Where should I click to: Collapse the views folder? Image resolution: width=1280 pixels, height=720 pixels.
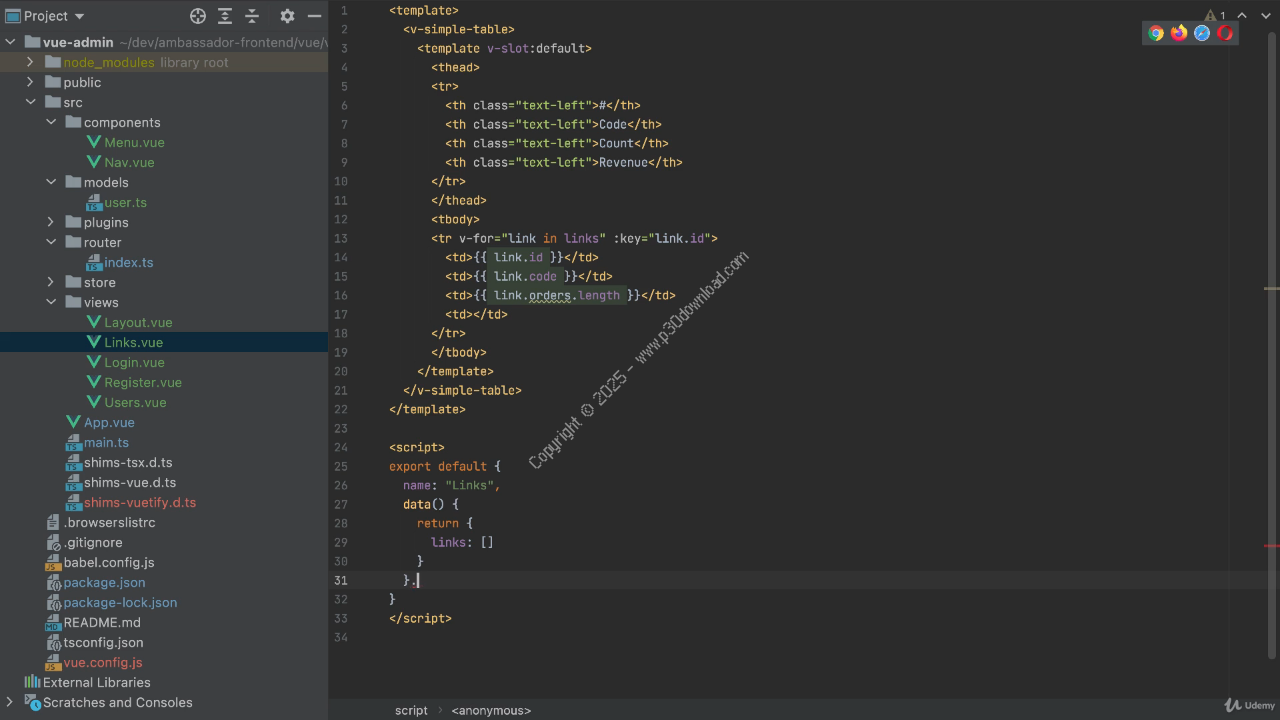point(51,302)
